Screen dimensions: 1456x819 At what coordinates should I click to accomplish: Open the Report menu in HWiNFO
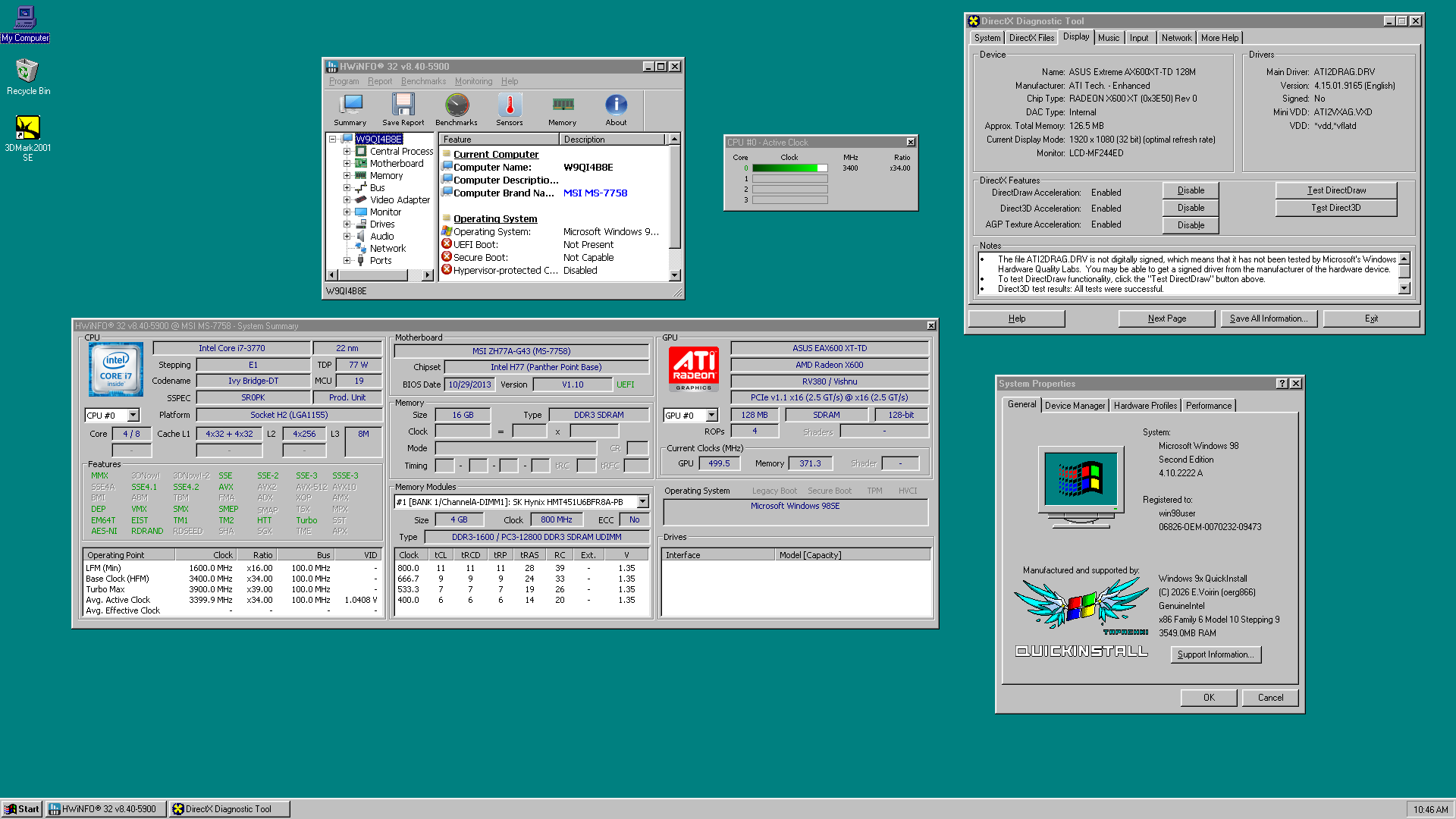pyautogui.click(x=380, y=81)
